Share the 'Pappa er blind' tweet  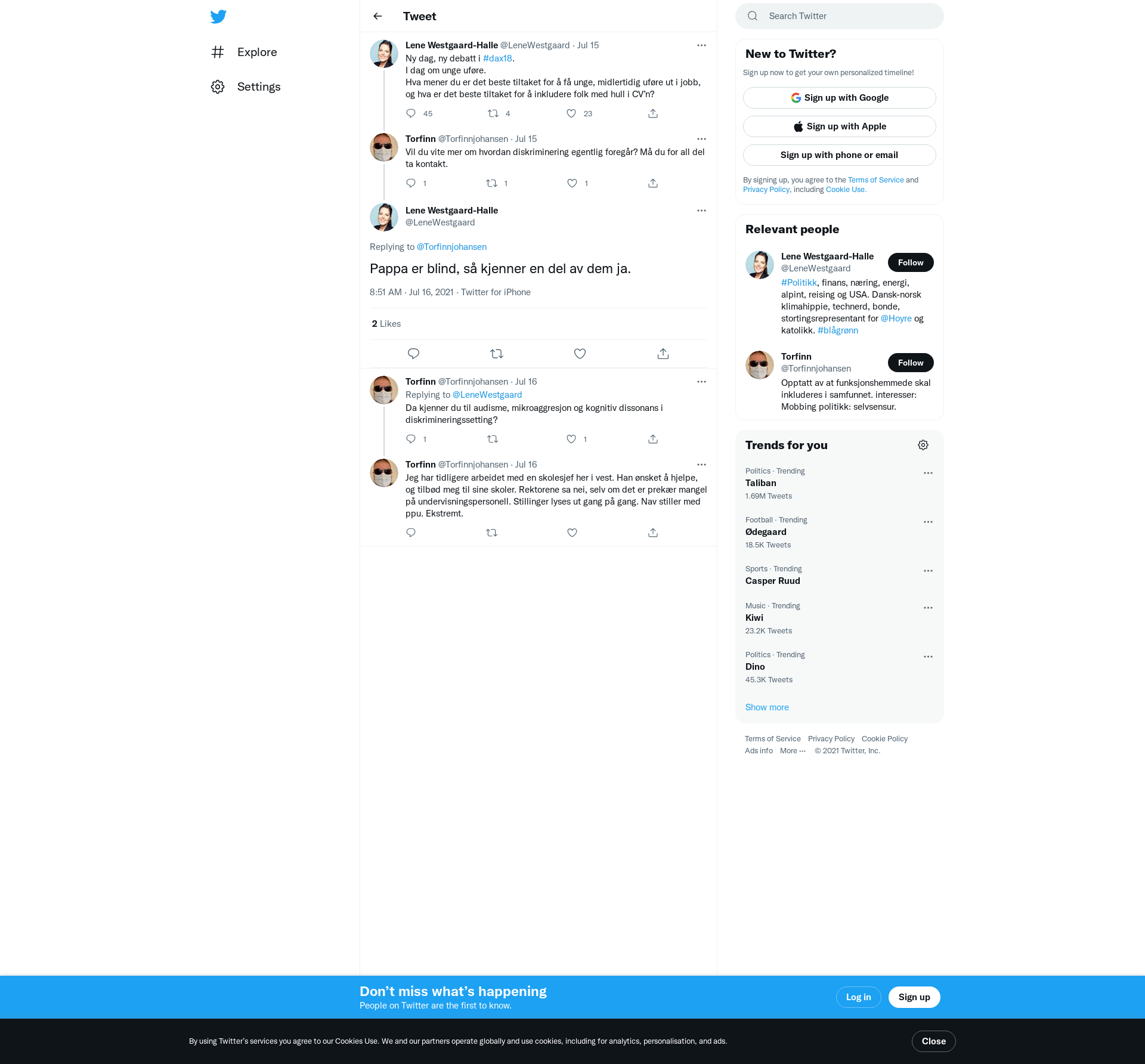(x=663, y=354)
